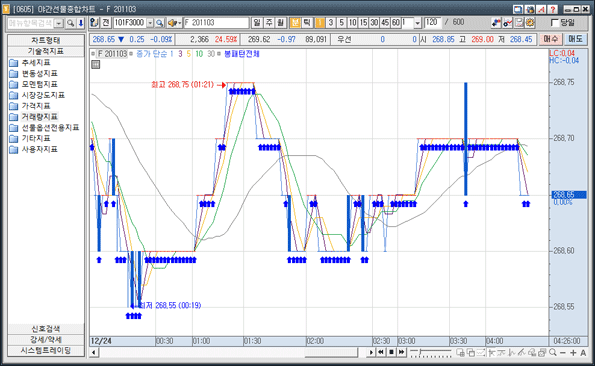Screen dimensions: 595x366
Task: Select the 10-minute interval button
Action: tap(353, 23)
